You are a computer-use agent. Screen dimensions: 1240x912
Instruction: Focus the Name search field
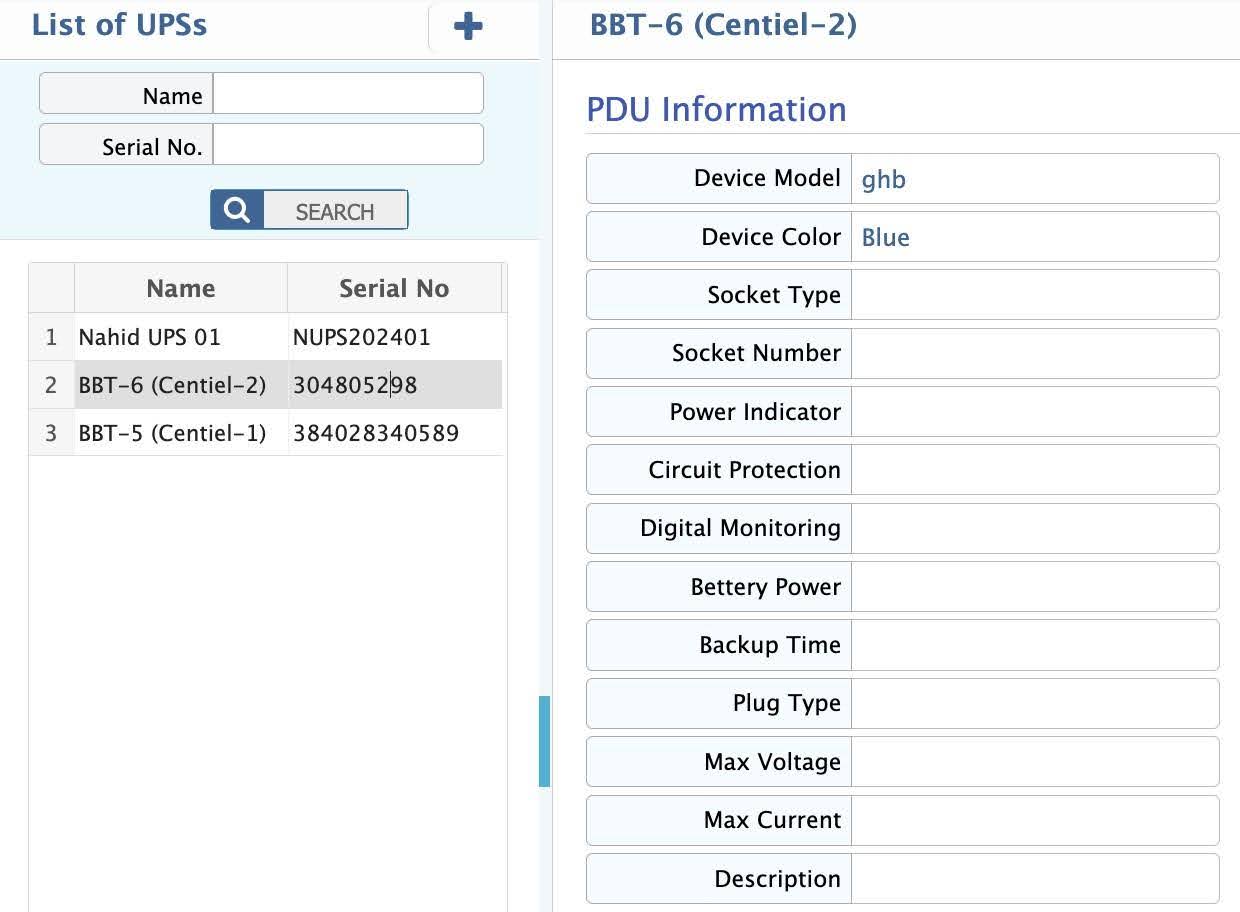coord(348,94)
